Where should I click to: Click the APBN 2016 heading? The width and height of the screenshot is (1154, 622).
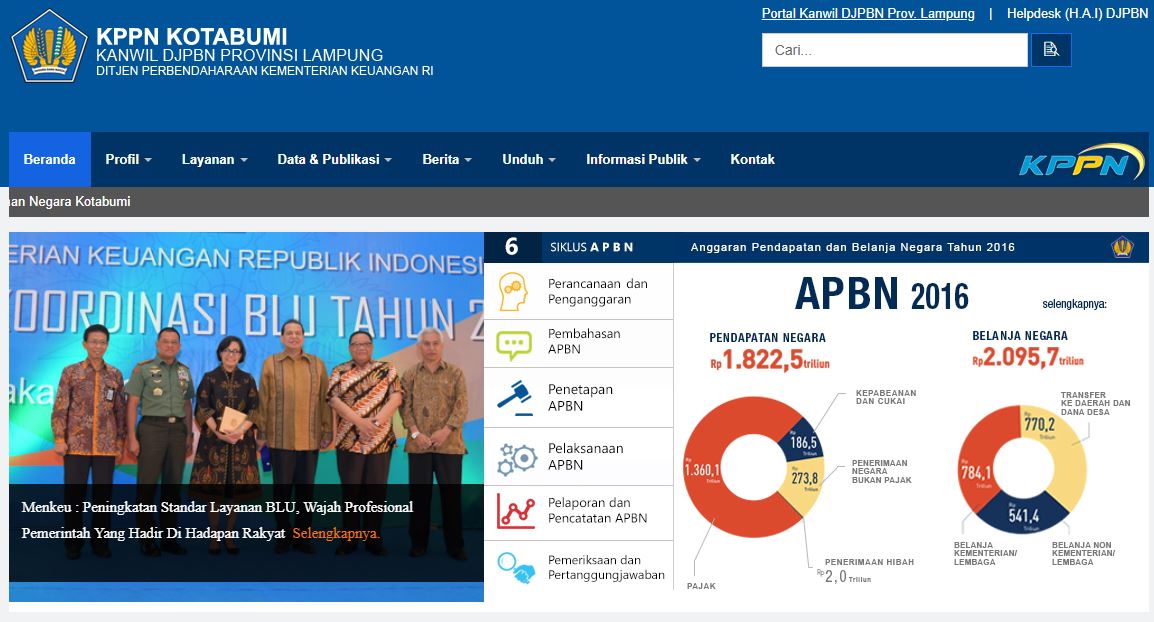coord(882,294)
